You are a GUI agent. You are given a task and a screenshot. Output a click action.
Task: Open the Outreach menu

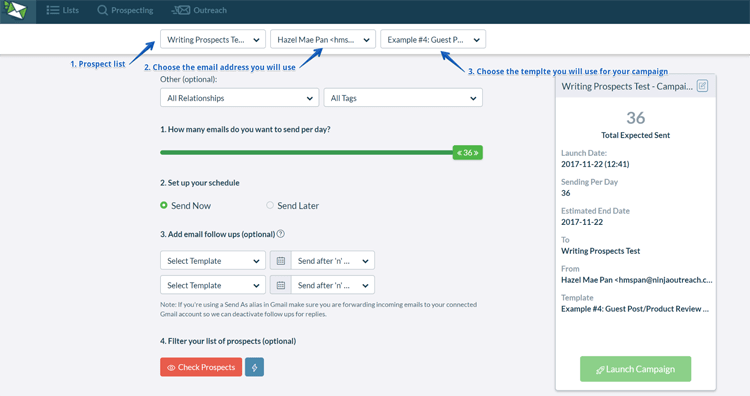(199, 10)
